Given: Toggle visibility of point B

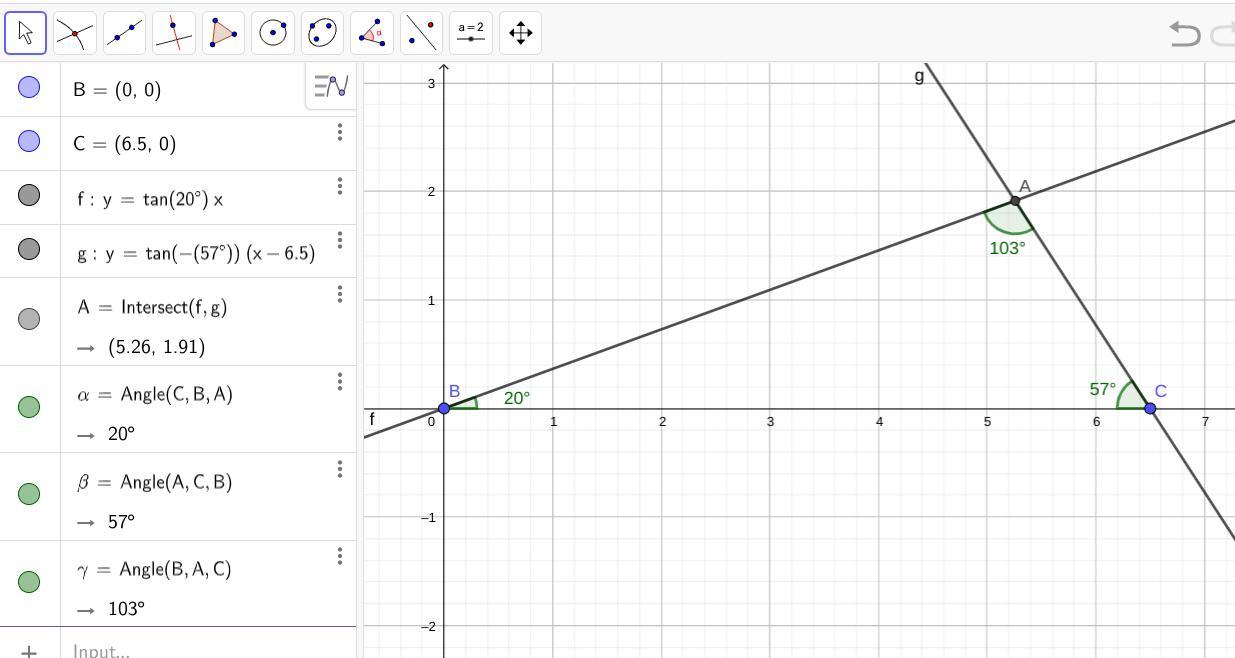Looking at the screenshot, I should pyautogui.click(x=29, y=88).
